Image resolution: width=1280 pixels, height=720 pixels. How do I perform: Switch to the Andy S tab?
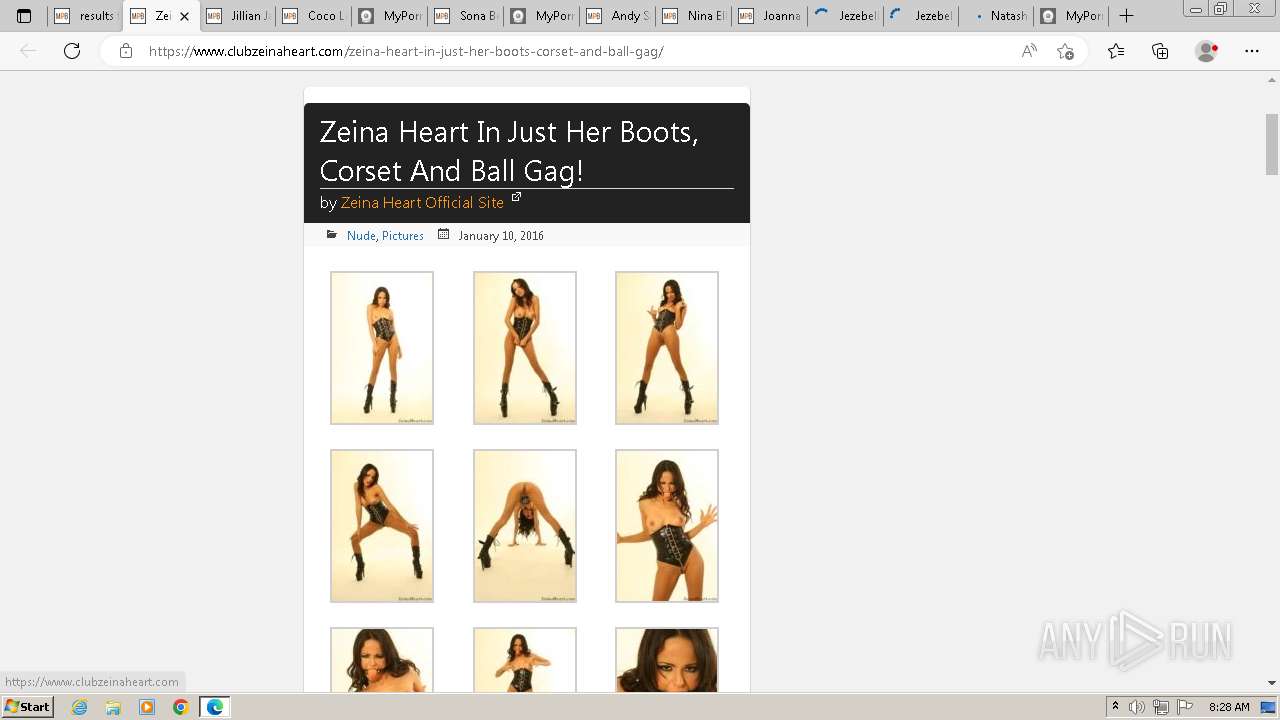(x=617, y=16)
